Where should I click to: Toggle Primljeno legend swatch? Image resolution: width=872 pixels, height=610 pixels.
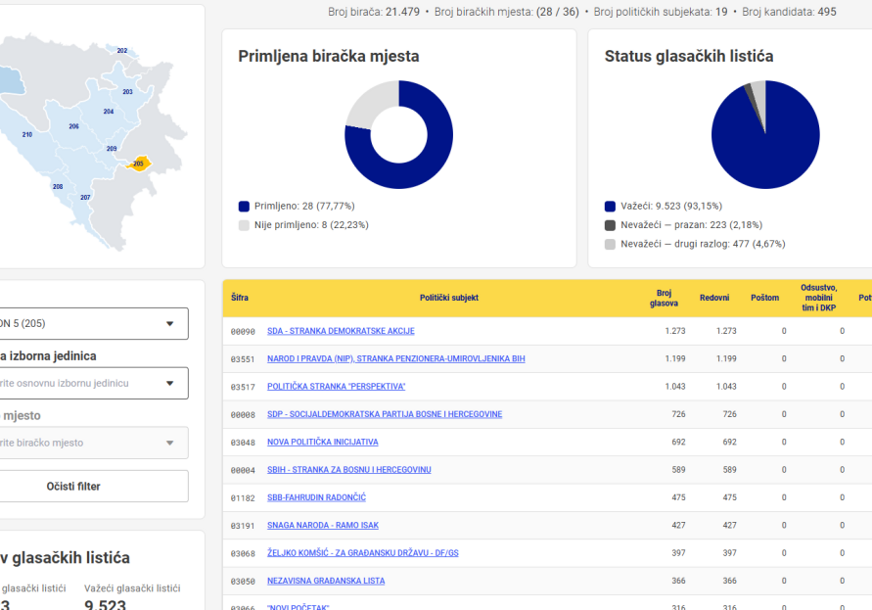[244, 206]
